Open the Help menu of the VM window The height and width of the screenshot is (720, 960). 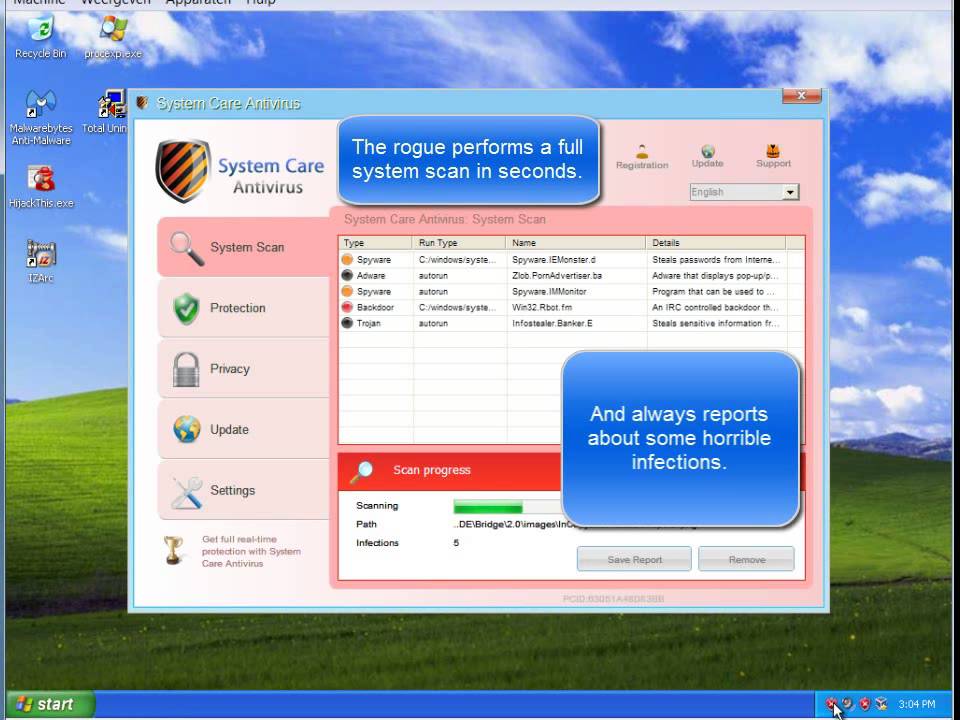pyautogui.click(x=261, y=2)
